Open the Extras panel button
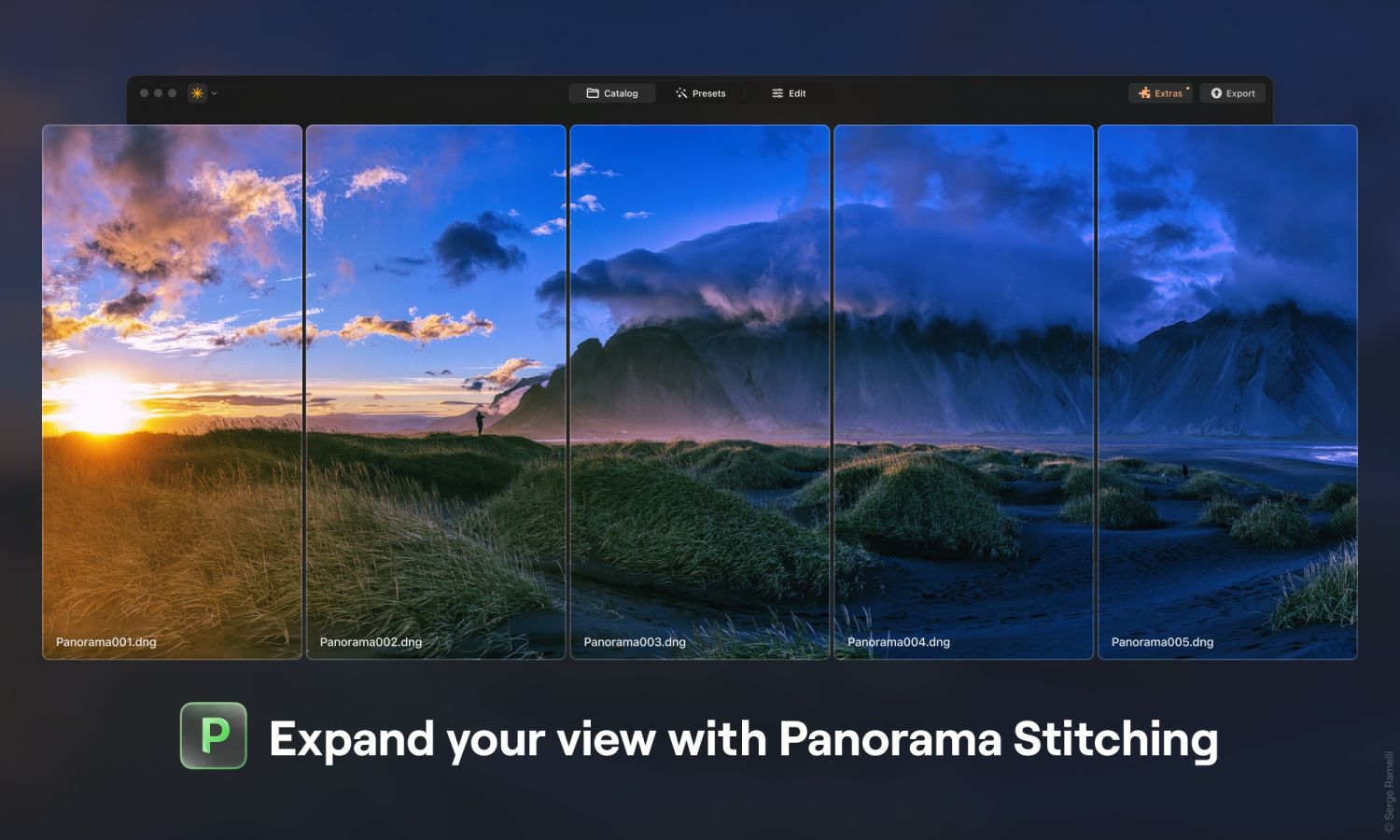The image size is (1400, 840). (1161, 93)
